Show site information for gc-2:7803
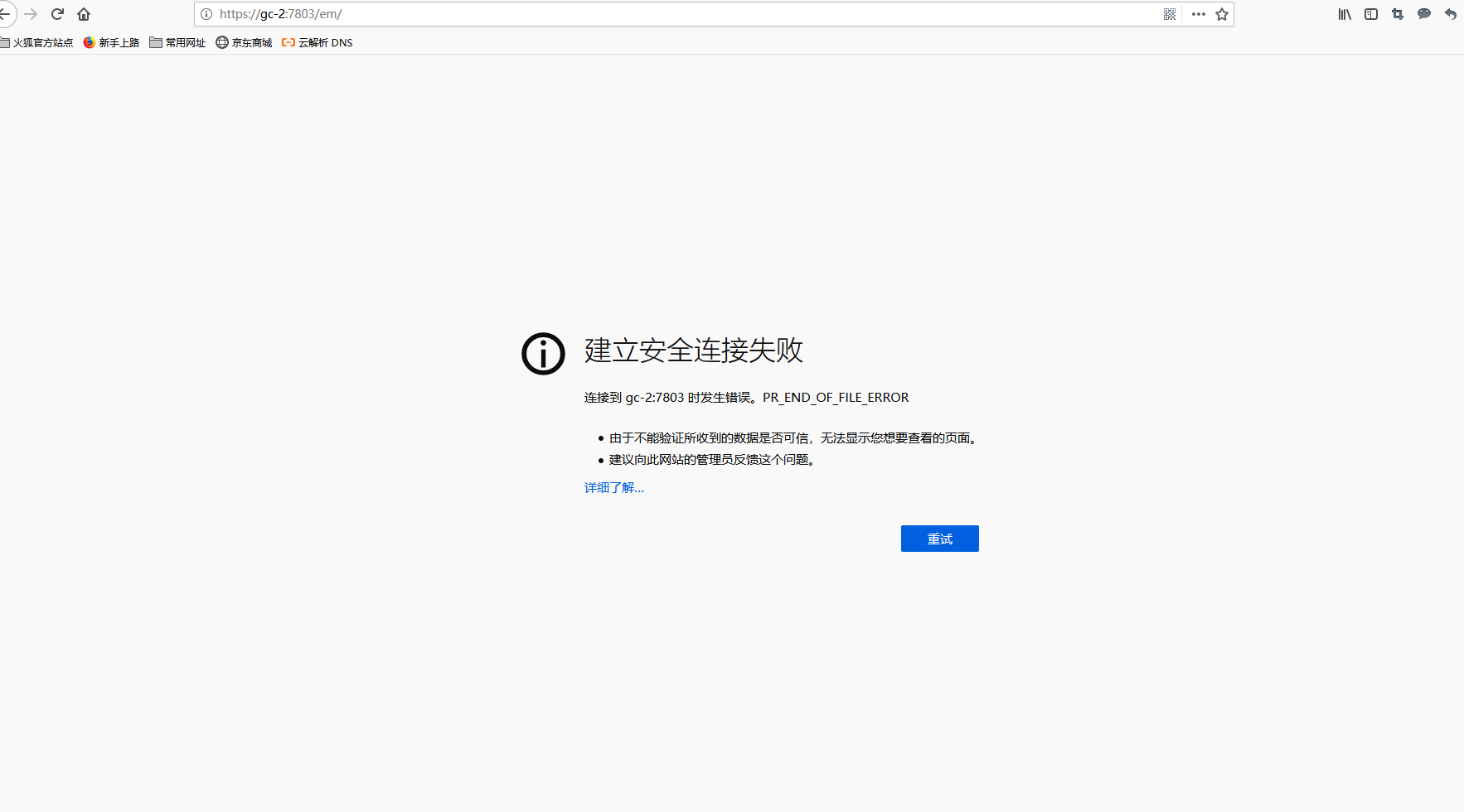The width and height of the screenshot is (1464, 812). coord(206,14)
